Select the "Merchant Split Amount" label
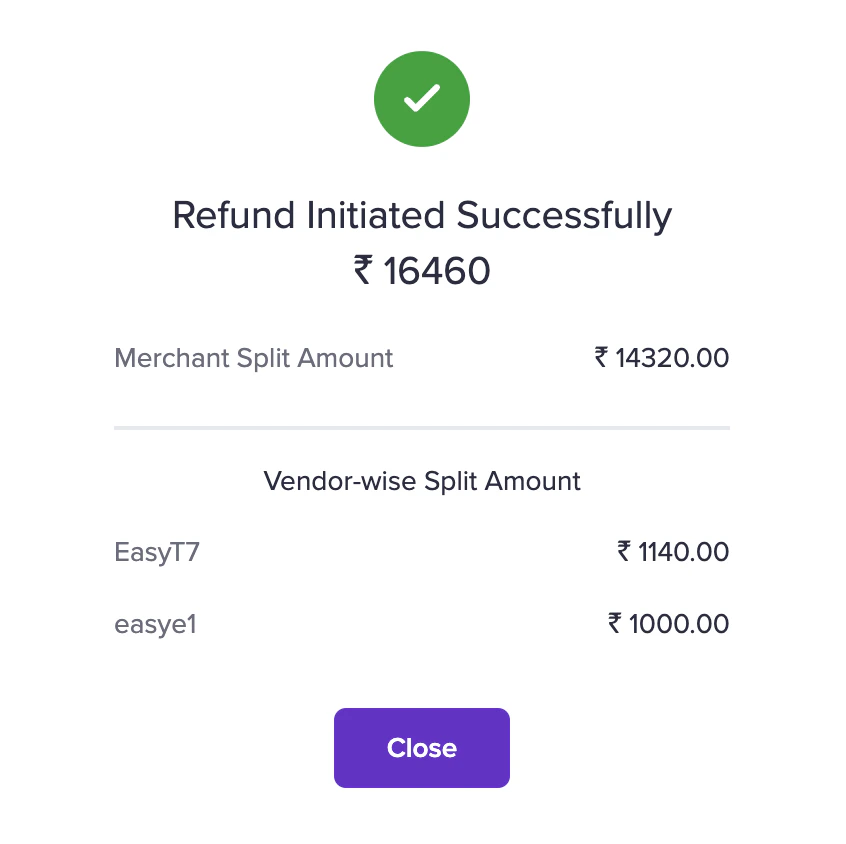This screenshot has height=844, width=846. pyautogui.click(x=254, y=358)
